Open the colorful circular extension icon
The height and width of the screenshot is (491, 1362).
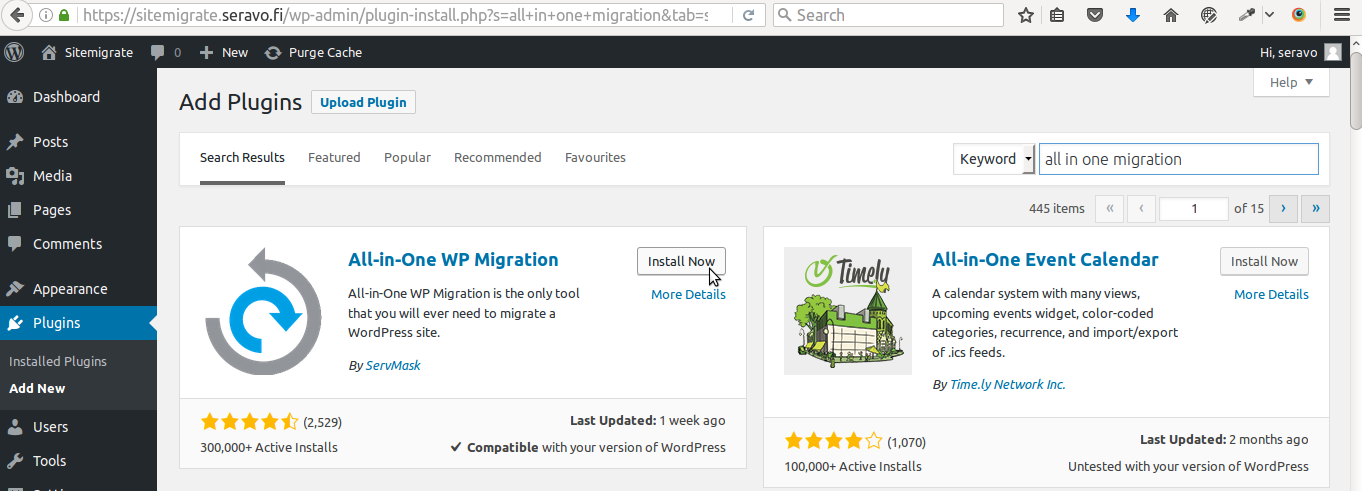[x=1299, y=15]
